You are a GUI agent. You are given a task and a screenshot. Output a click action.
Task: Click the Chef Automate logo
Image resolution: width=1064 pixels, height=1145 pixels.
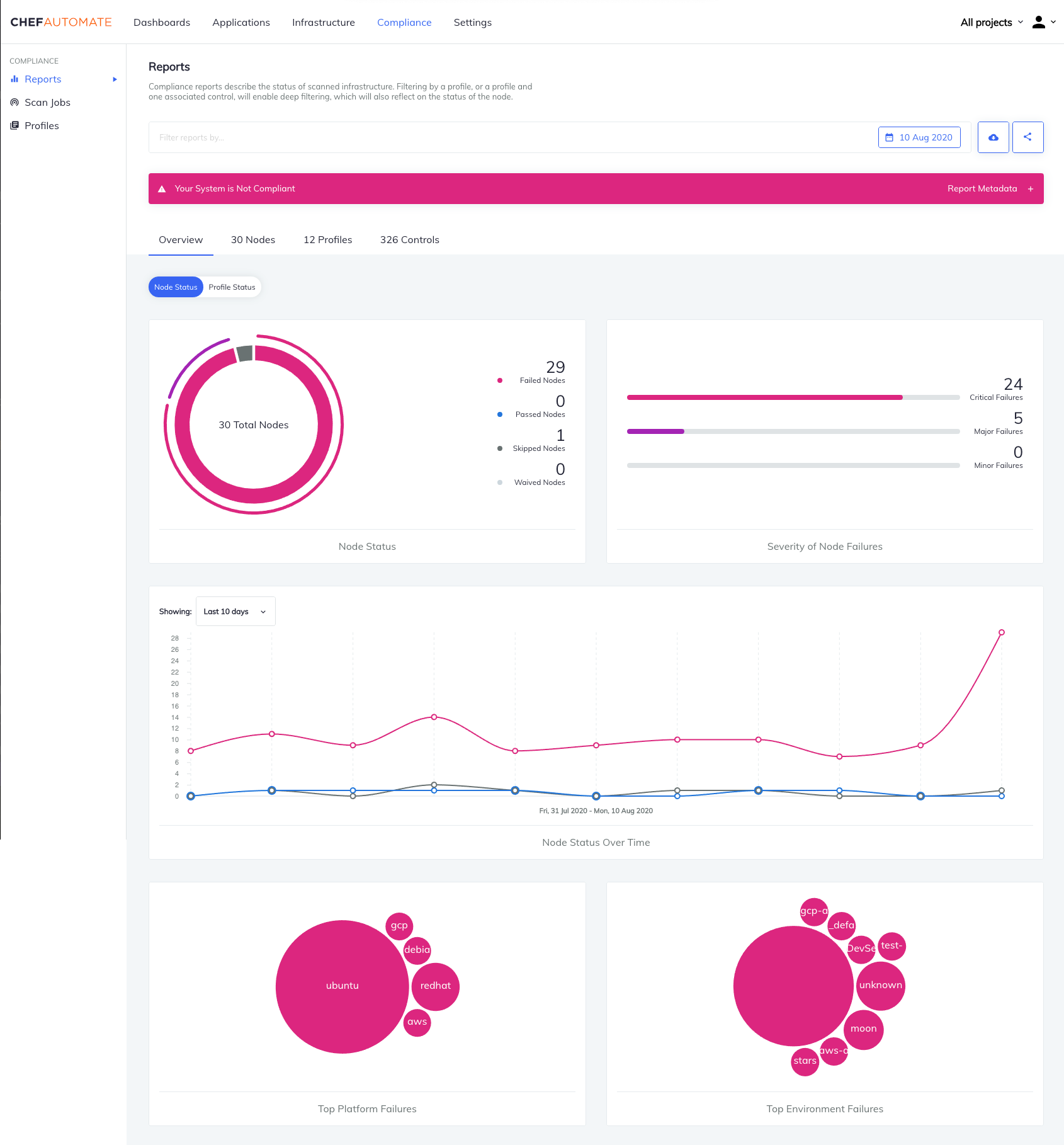[61, 23]
